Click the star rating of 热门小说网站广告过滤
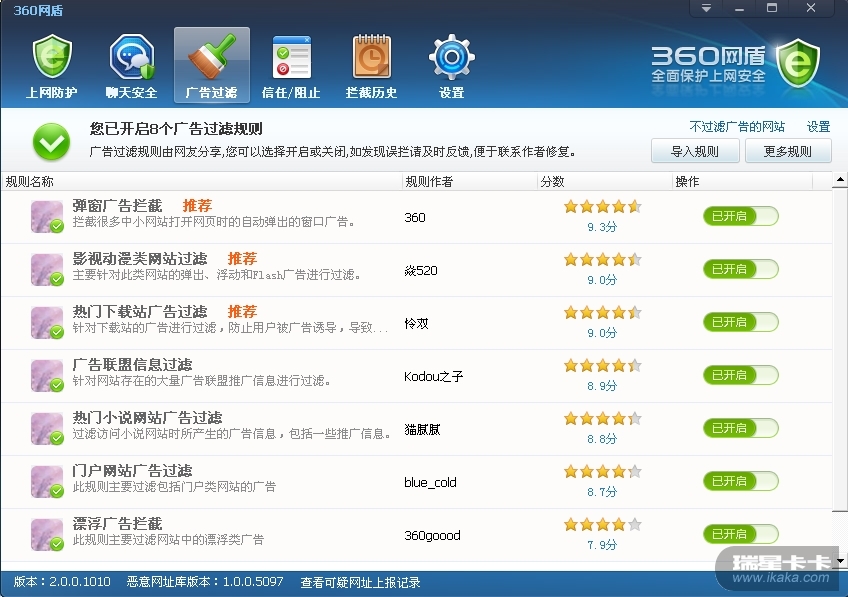The width and height of the screenshot is (848, 597). pos(602,419)
